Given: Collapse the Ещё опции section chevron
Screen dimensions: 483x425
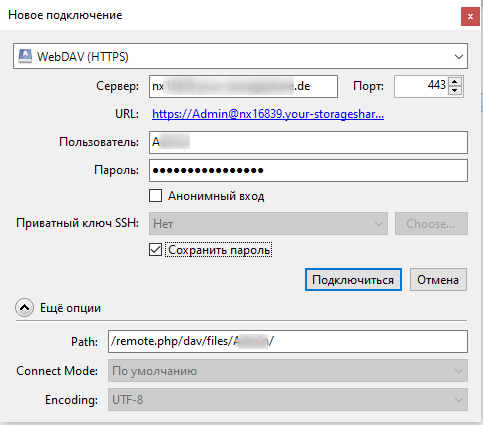Looking at the screenshot, I should point(24,308).
